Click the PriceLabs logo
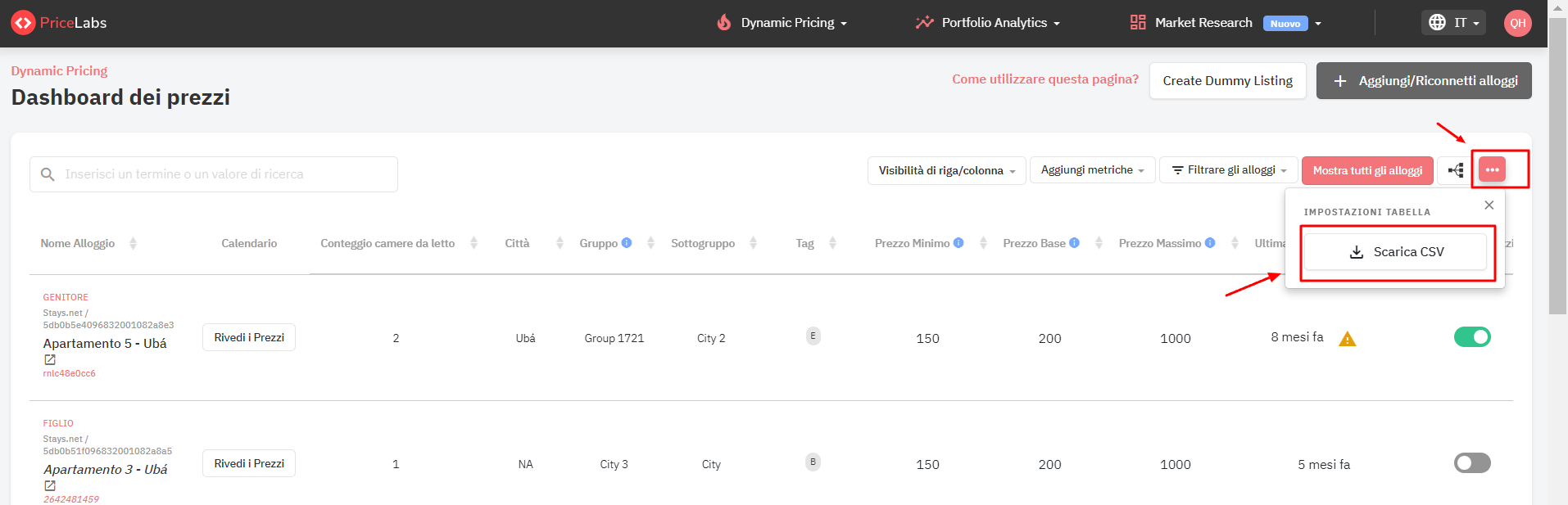Screen dimensions: 1568x505 click(59, 23)
